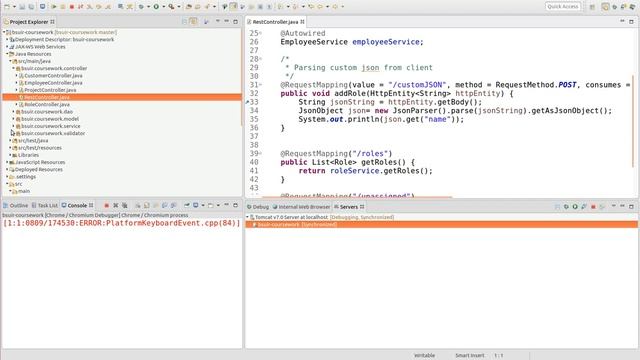Screen dimensions: 640x360
Task: Click the Quick Access search field
Action: pyautogui.click(x=563, y=7)
